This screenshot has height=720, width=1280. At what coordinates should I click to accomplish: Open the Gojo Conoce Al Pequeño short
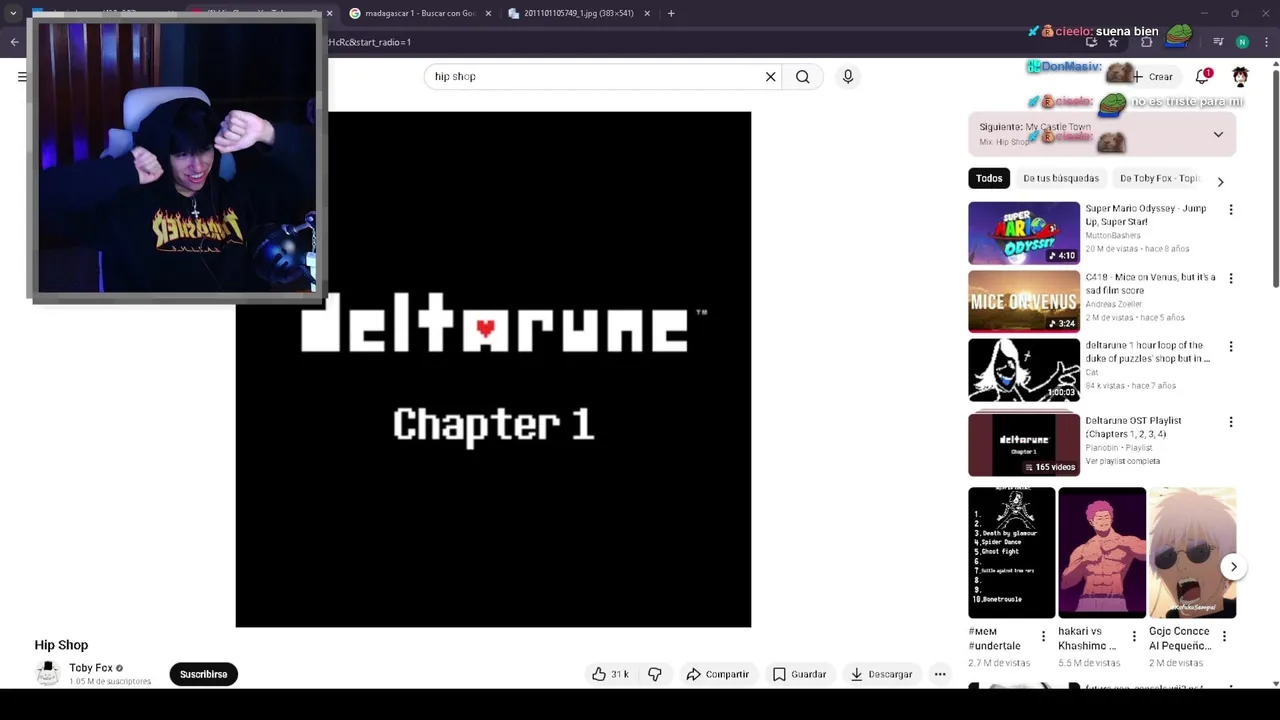1192,553
